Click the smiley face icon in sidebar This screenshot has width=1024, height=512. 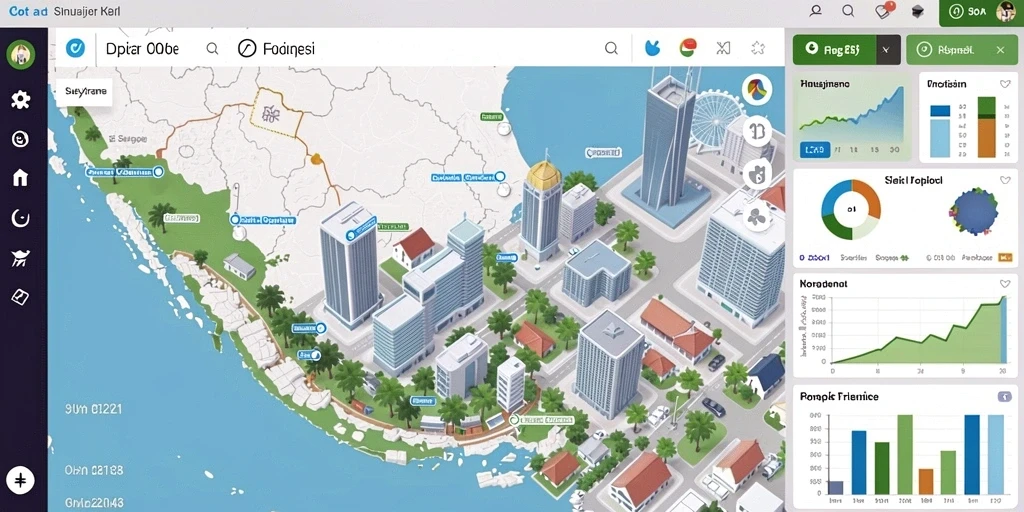pyautogui.click(x=20, y=138)
